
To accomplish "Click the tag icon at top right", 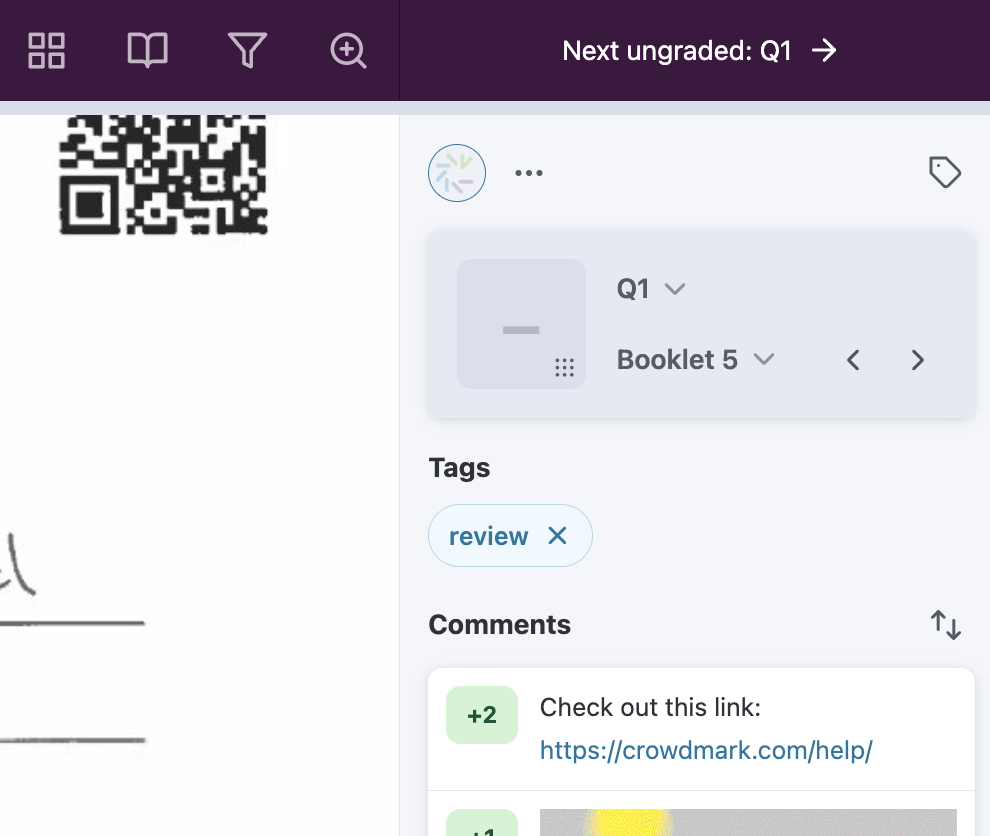I will [944, 172].
